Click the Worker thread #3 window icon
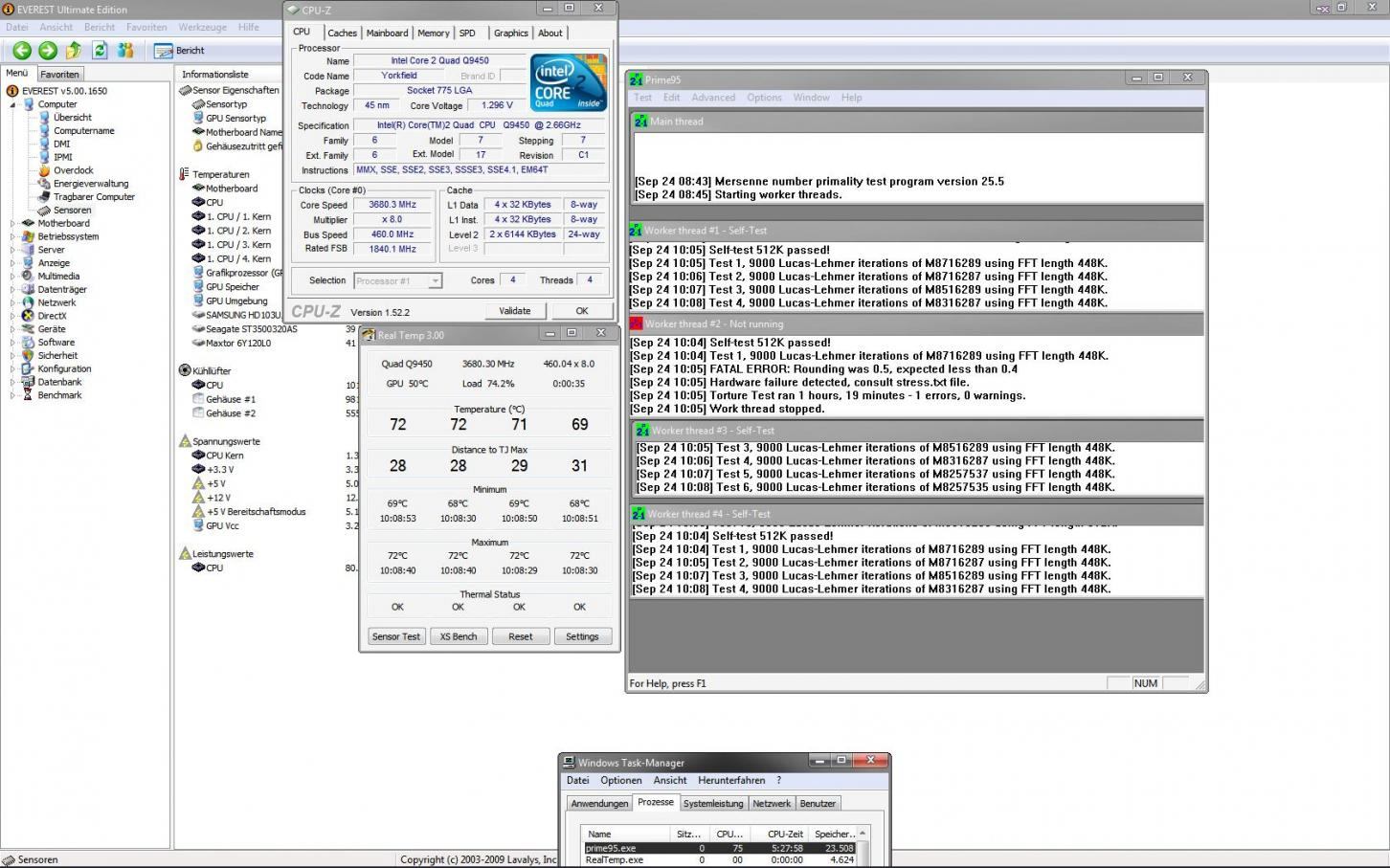Screen dimensions: 1390x868 [x=641, y=431]
